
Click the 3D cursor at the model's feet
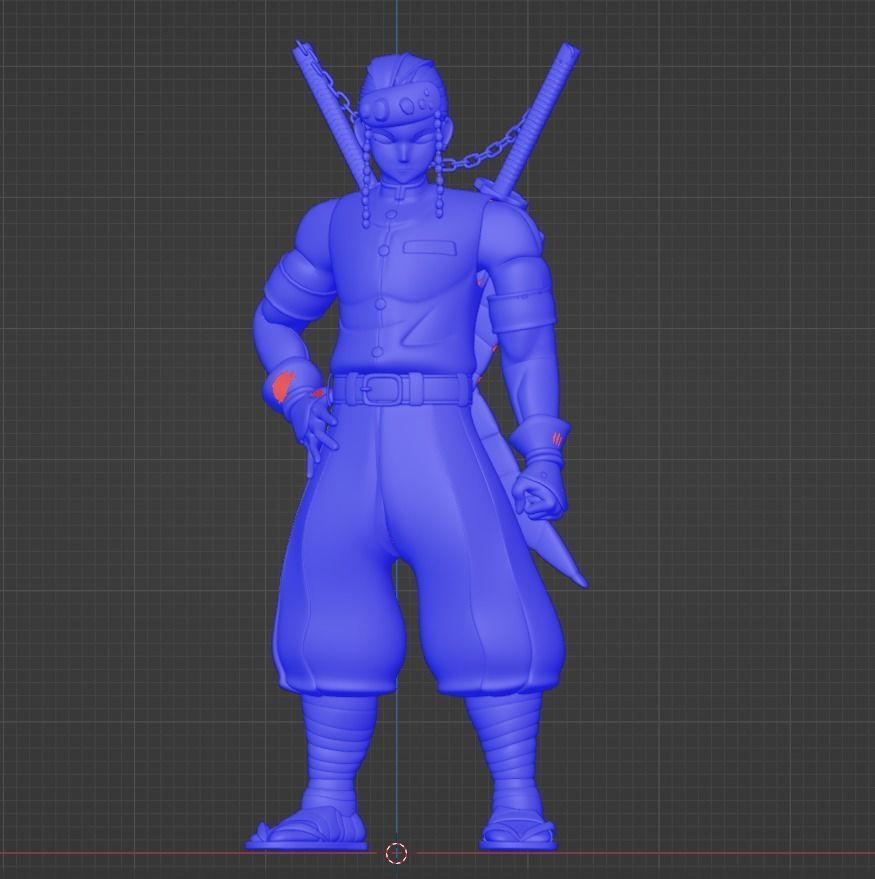coord(396,853)
